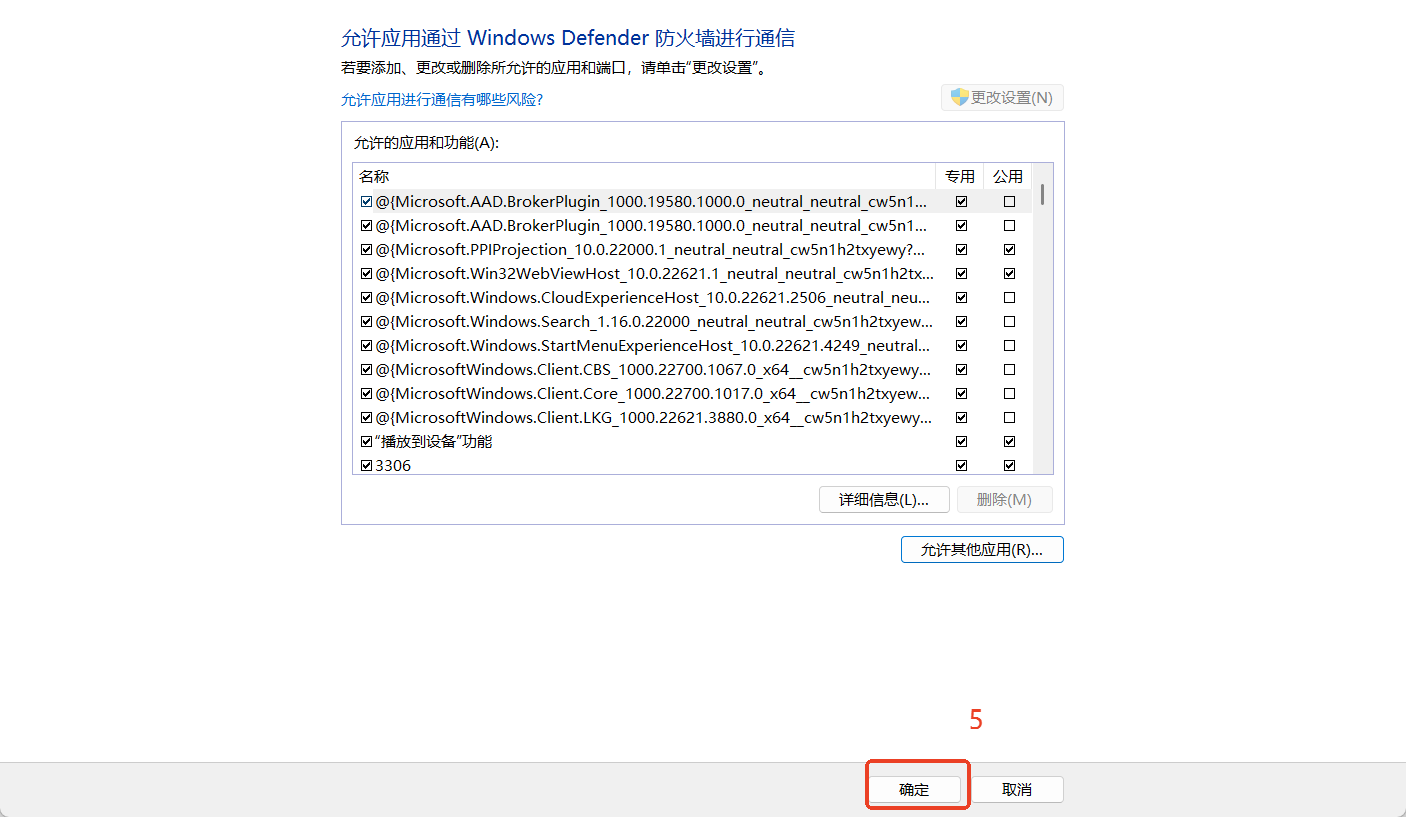Toggle 专用 checkbox for CloudExperienceHost

962,297
